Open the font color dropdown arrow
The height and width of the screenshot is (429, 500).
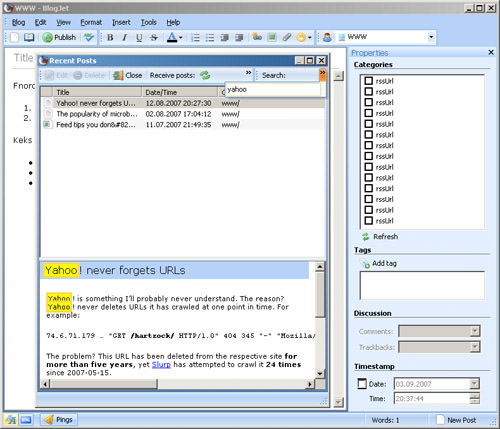(x=180, y=38)
